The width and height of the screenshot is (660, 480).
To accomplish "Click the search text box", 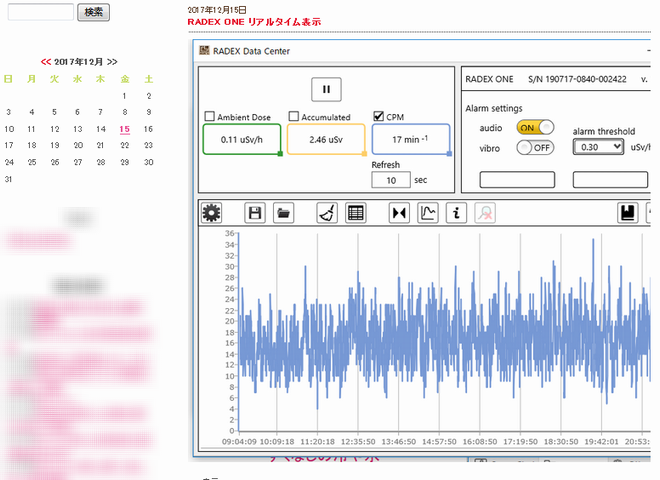I will click(41, 12).
